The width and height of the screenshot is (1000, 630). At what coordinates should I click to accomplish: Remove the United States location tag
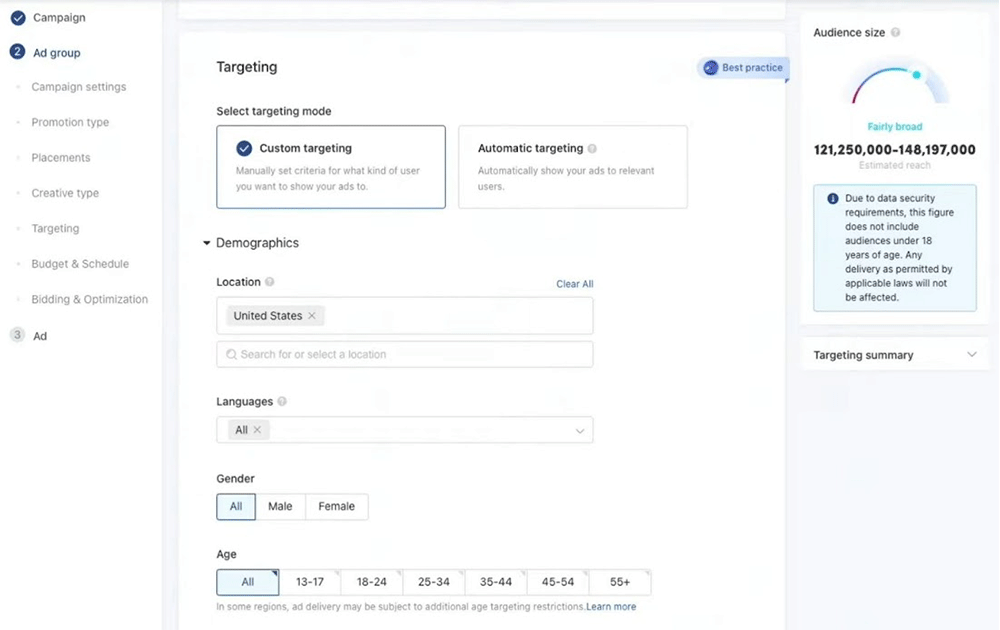pyautogui.click(x=312, y=316)
